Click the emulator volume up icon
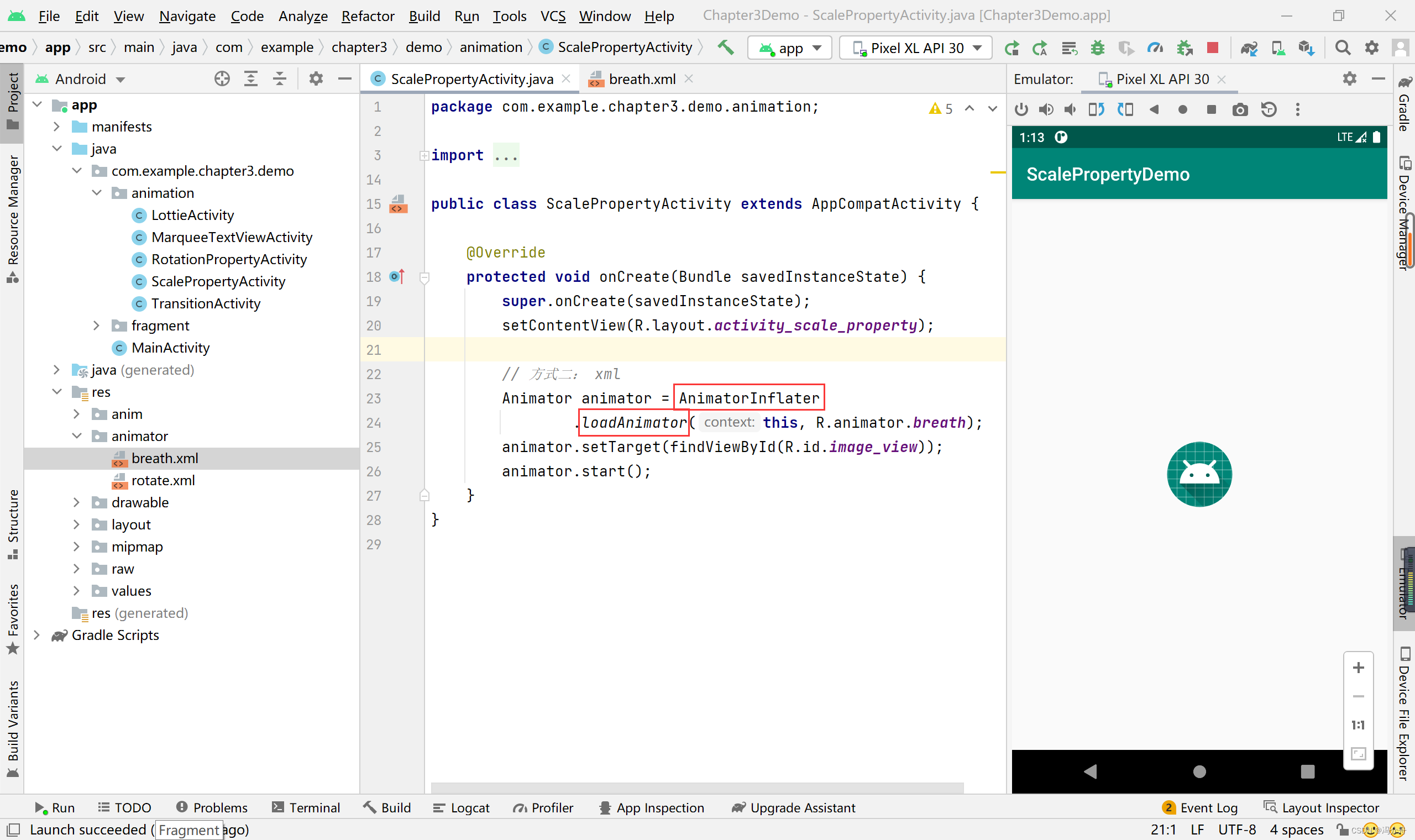This screenshot has height=840, width=1415. click(x=1045, y=109)
